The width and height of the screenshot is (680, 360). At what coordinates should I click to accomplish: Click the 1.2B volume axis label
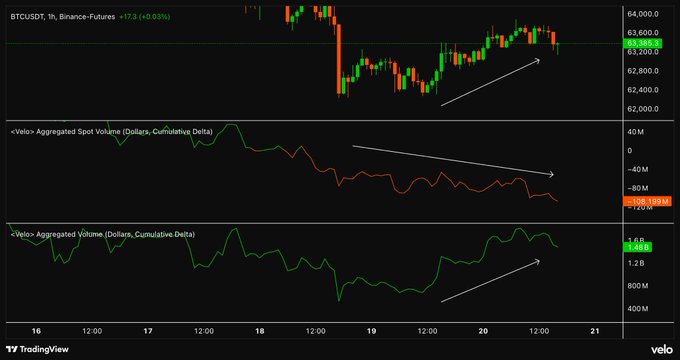pyautogui.click(x=635, y=263)
